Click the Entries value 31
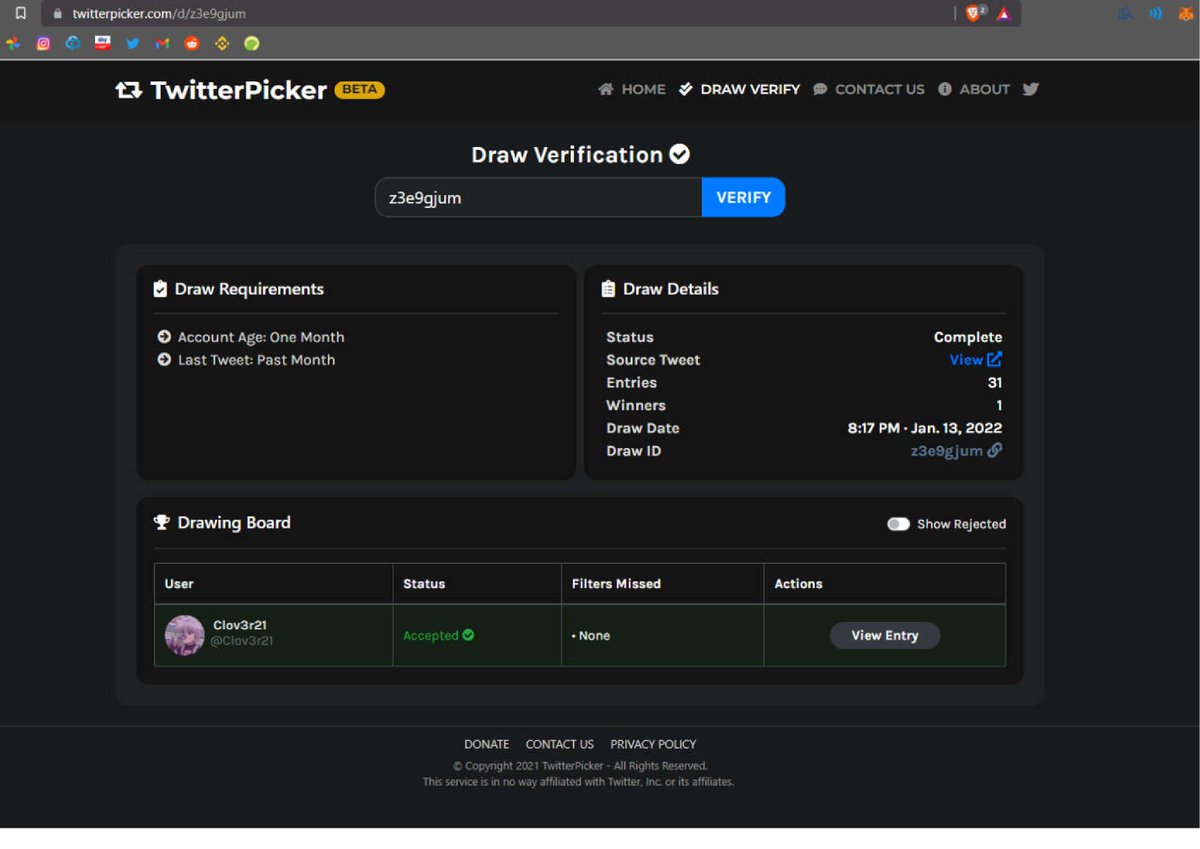Viewport: 1200px width, 849px height. point(995,382)
